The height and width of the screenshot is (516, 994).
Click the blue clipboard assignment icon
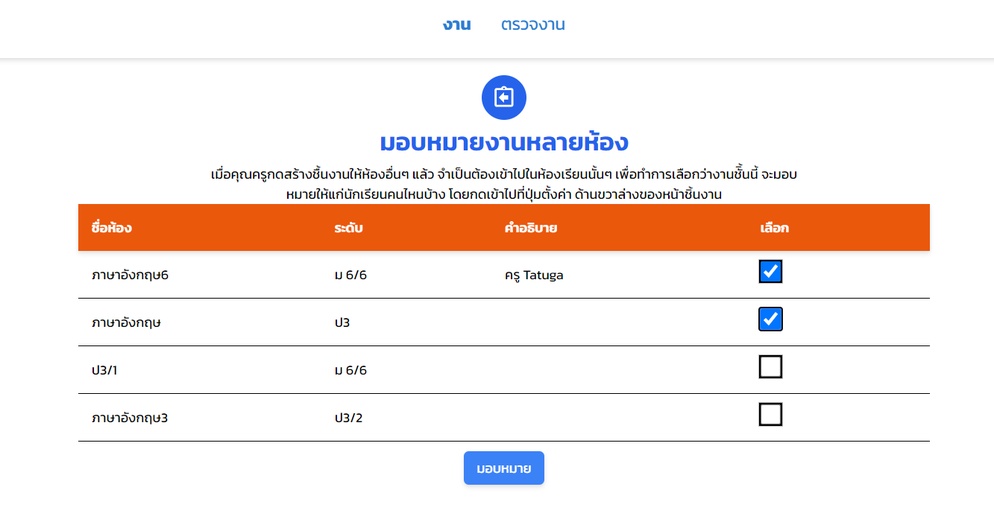coord(504,98)
